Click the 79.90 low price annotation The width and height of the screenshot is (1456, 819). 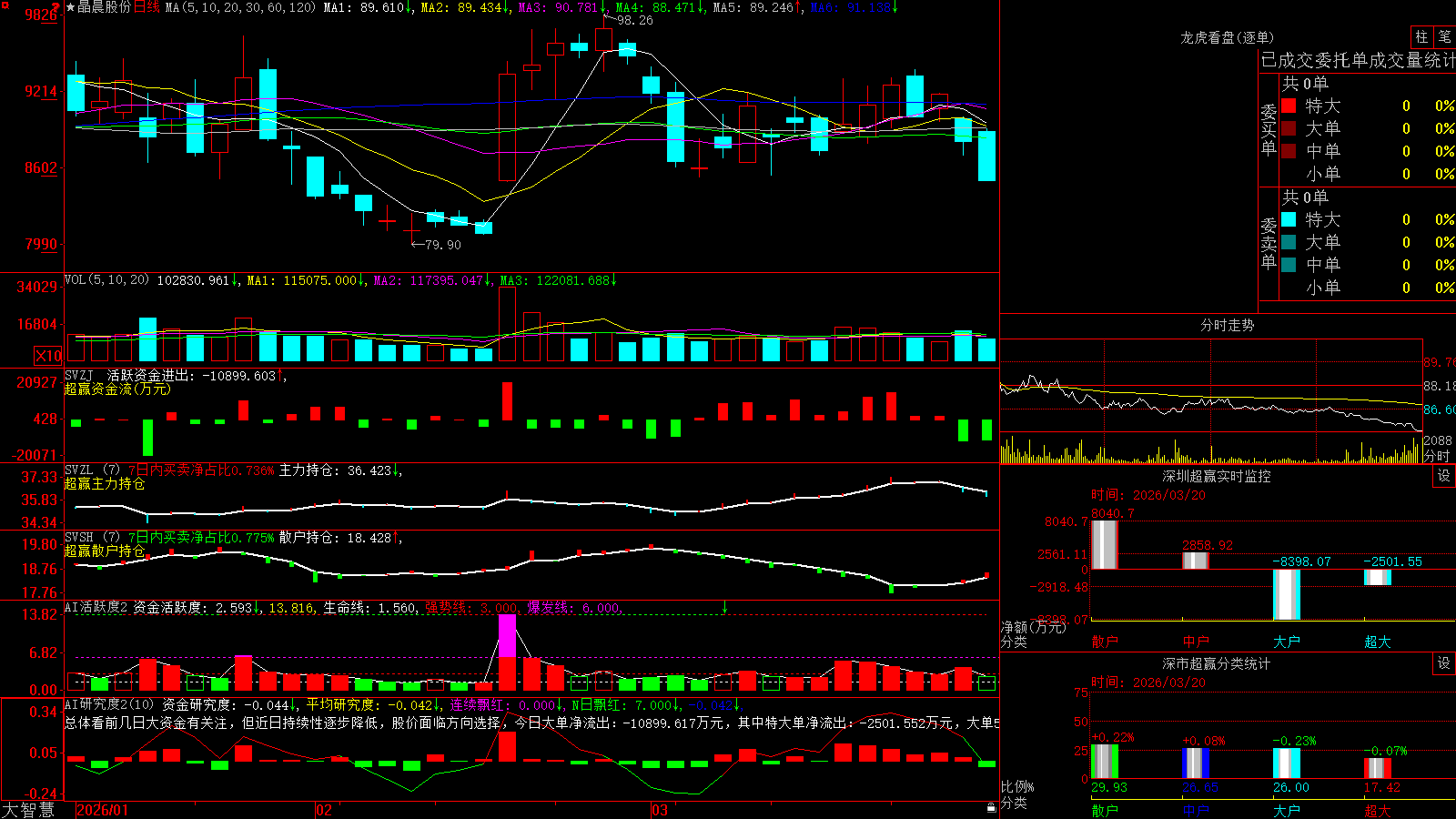(x=443, y=245)
